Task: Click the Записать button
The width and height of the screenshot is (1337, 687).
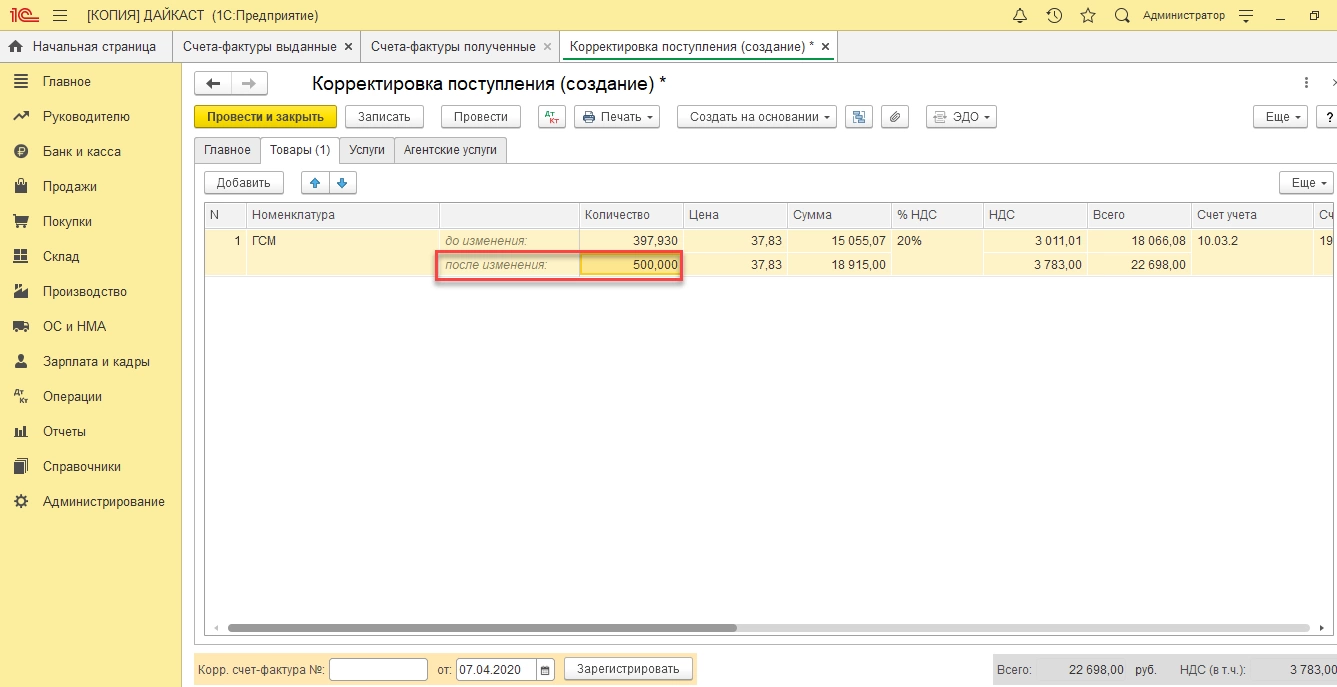Action: pyautogui.click(x=384, y=117)
